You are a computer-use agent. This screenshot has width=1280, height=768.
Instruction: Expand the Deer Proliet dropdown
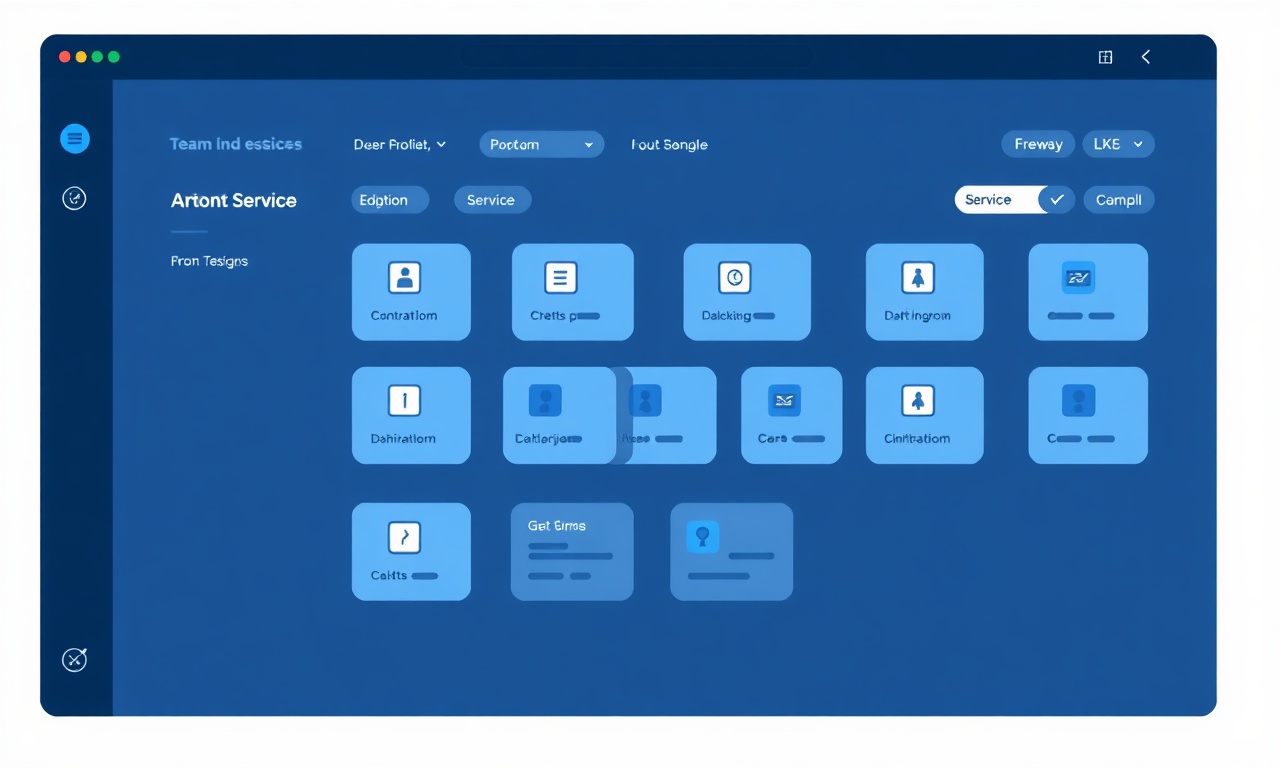tap(400, 144)
